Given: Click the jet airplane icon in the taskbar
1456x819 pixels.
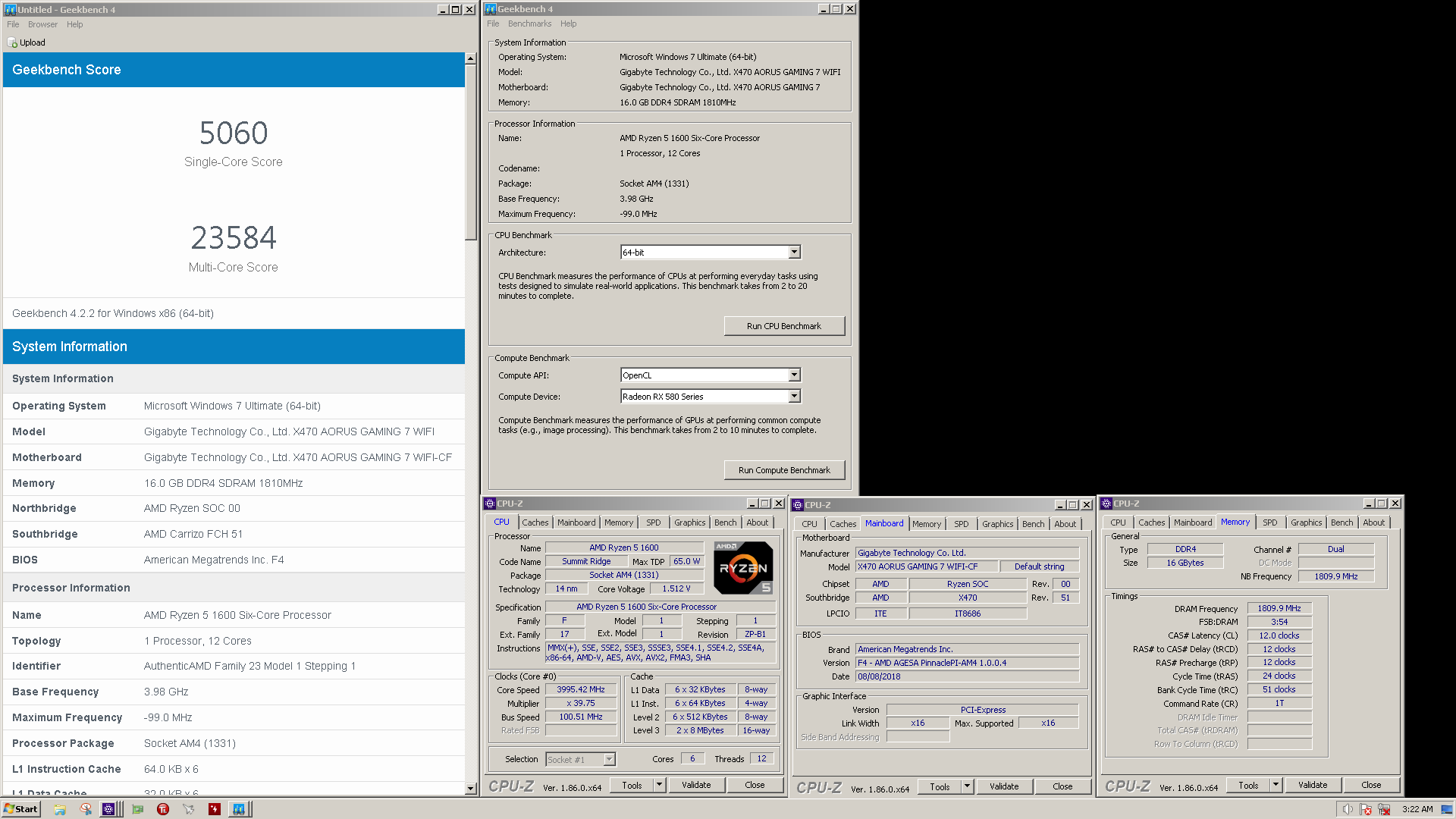Looking at the screenshot, I should (x=188, y=809).
